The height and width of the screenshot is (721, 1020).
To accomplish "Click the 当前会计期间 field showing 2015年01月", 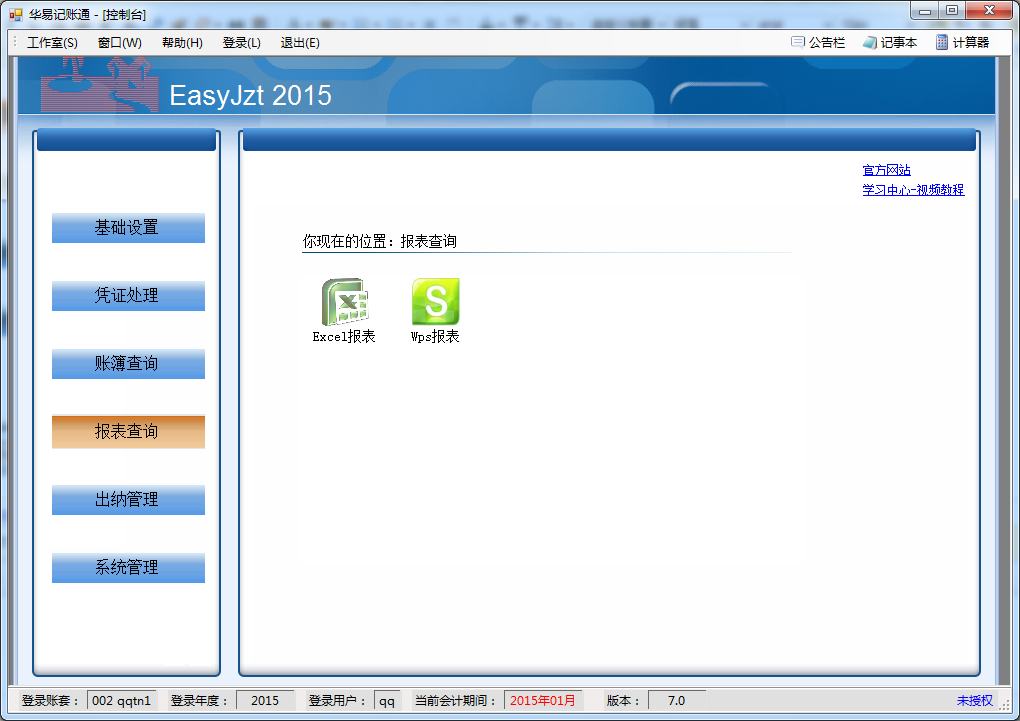I will click(x=543, y=701).
